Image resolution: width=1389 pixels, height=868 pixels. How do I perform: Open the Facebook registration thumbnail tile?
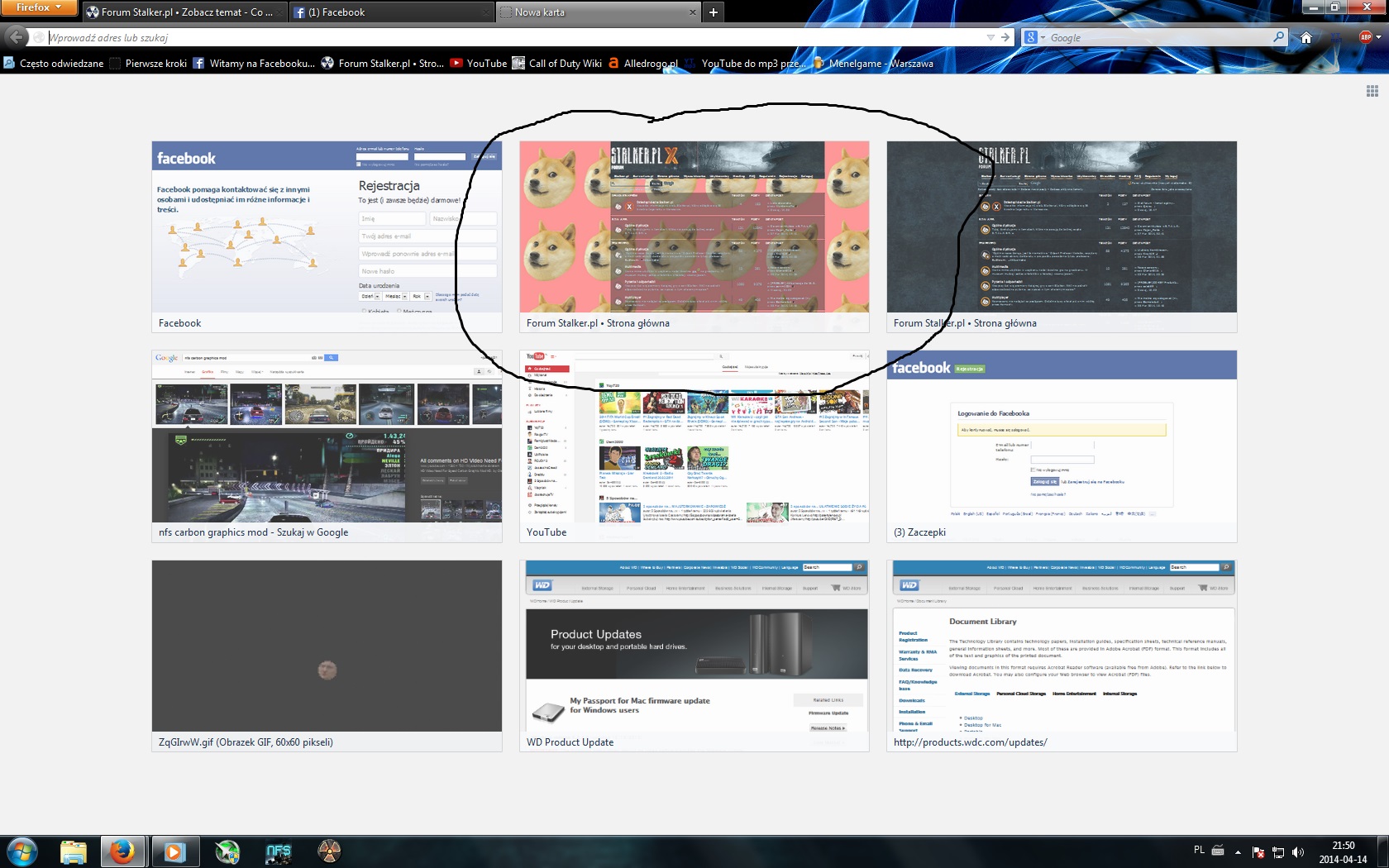[327, 237]
